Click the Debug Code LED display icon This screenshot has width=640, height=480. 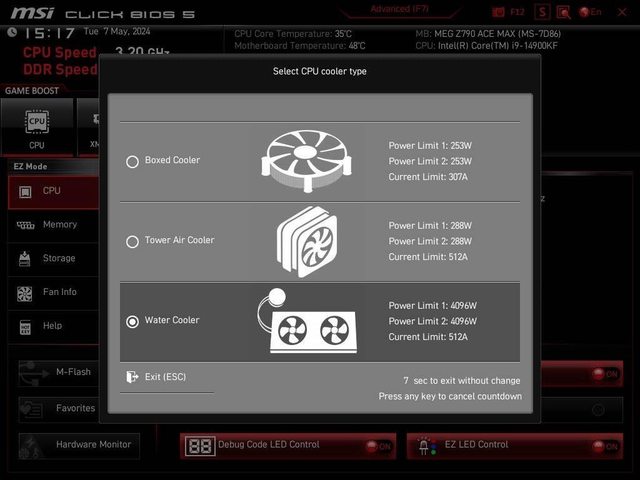click(200, 446)
